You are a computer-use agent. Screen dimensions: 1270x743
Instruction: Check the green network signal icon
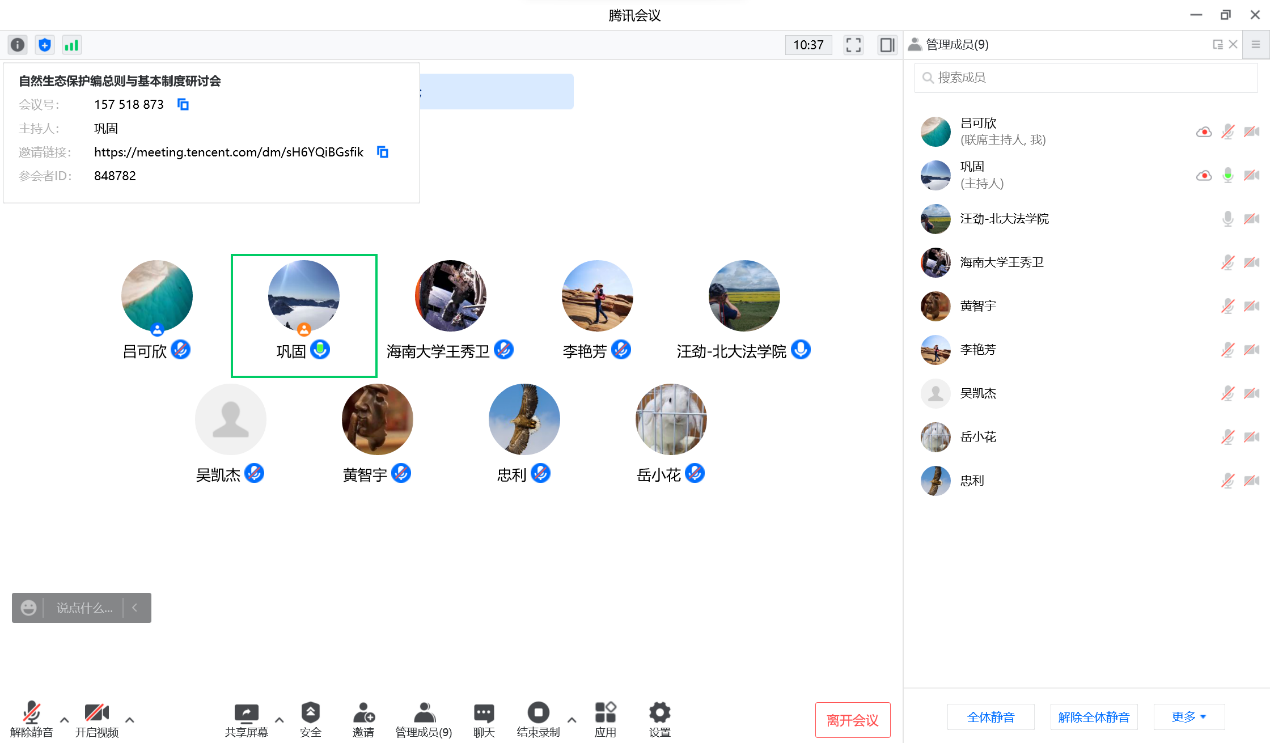pos(71,45)
